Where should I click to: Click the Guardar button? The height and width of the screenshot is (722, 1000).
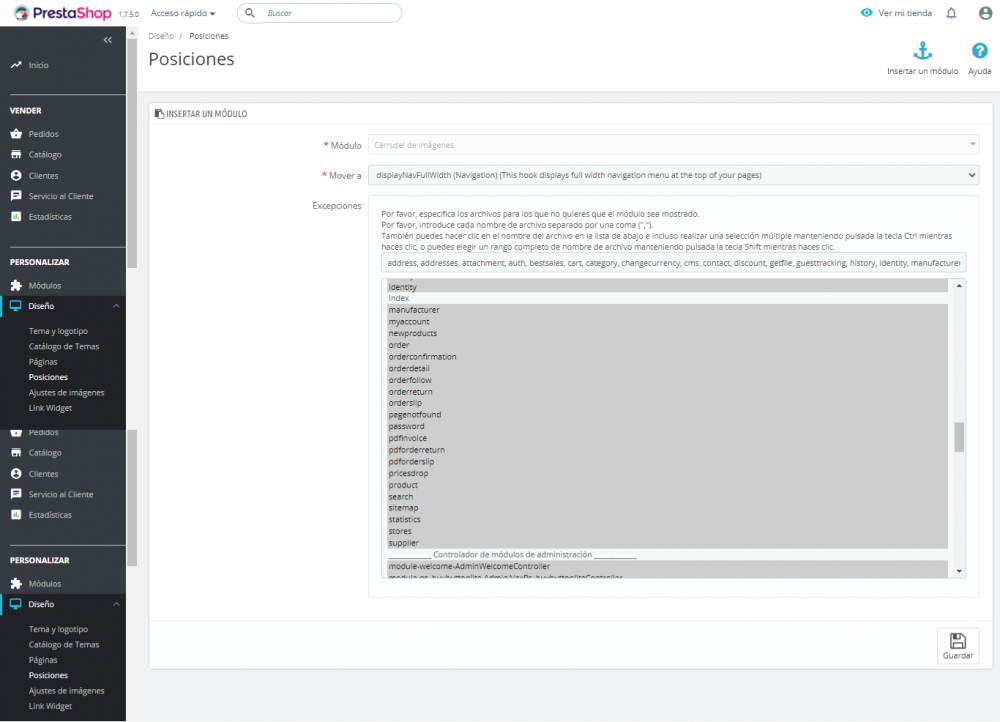(x=957, y=645)
